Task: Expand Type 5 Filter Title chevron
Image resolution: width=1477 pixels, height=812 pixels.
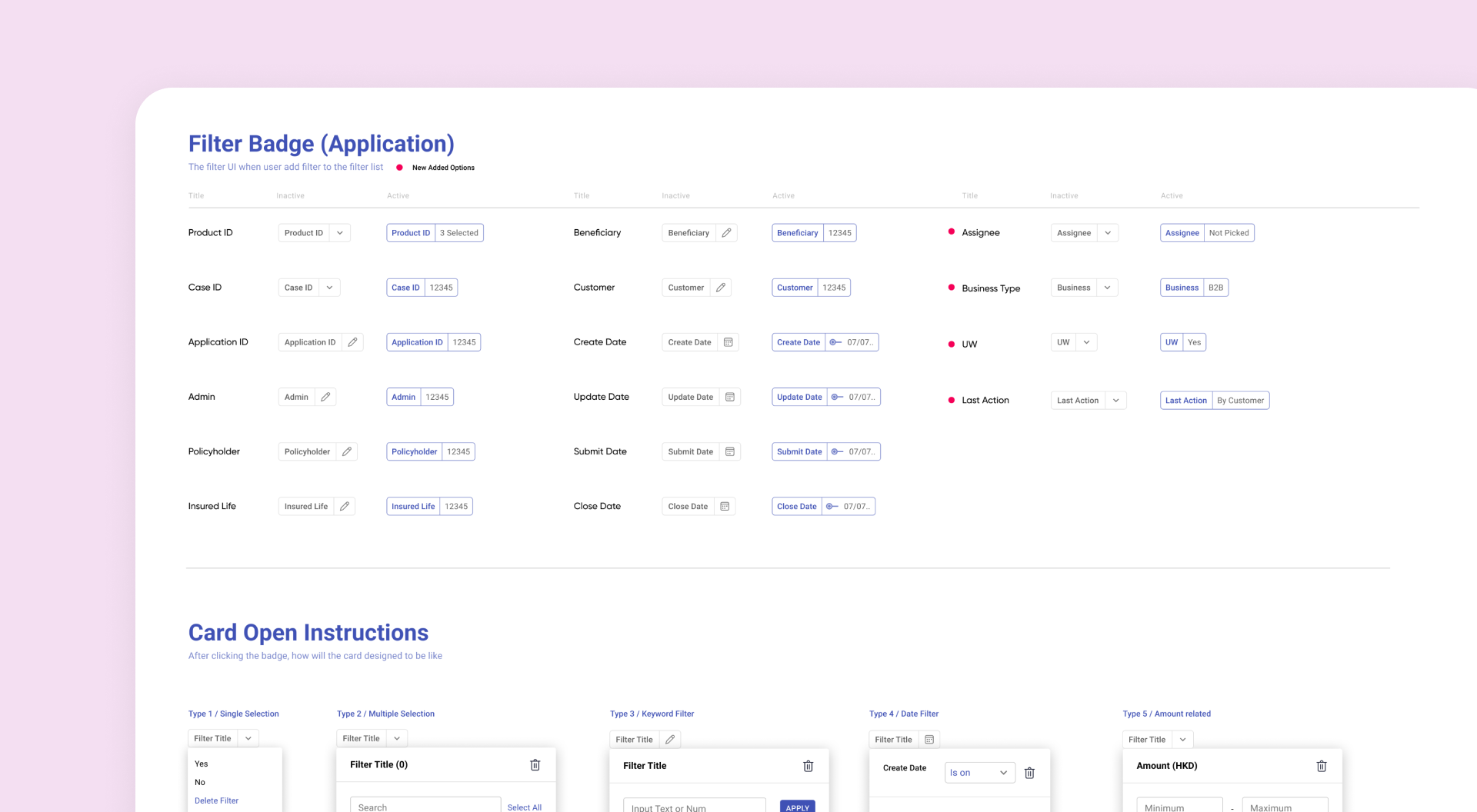Action: coord(1182,739)
